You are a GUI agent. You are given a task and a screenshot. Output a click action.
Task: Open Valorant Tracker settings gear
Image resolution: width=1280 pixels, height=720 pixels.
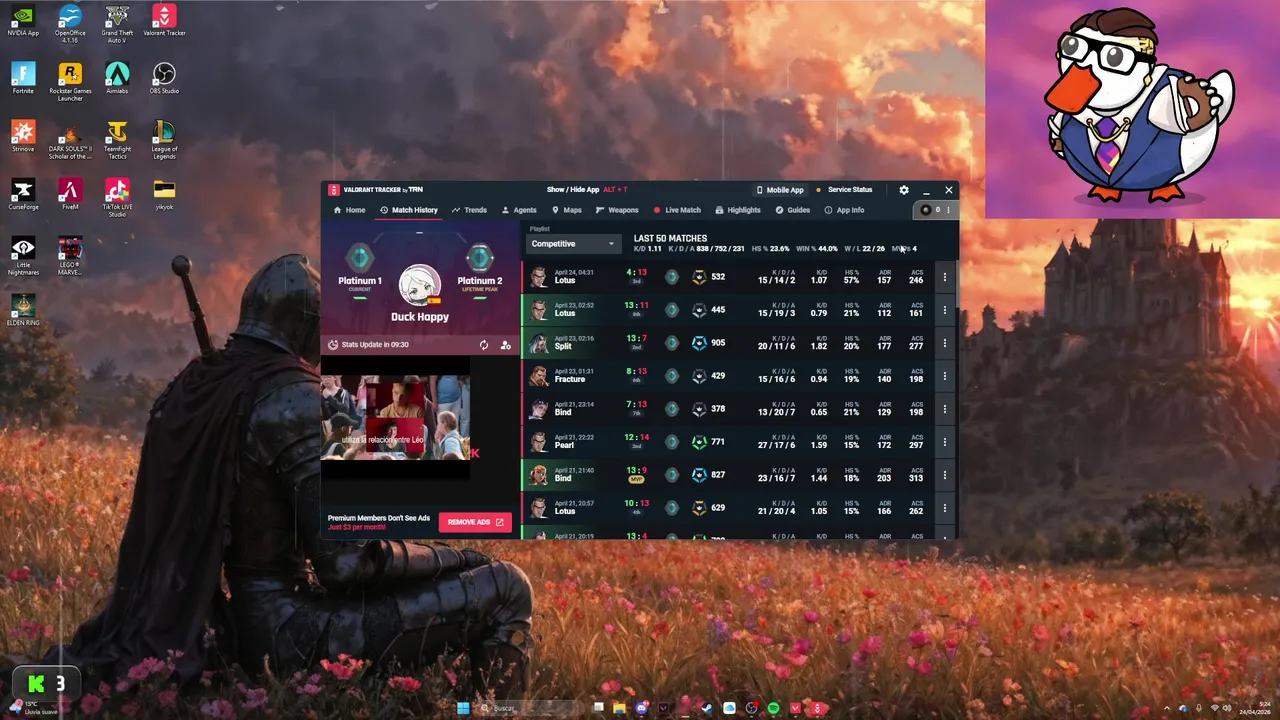click(x=904, y=190)
